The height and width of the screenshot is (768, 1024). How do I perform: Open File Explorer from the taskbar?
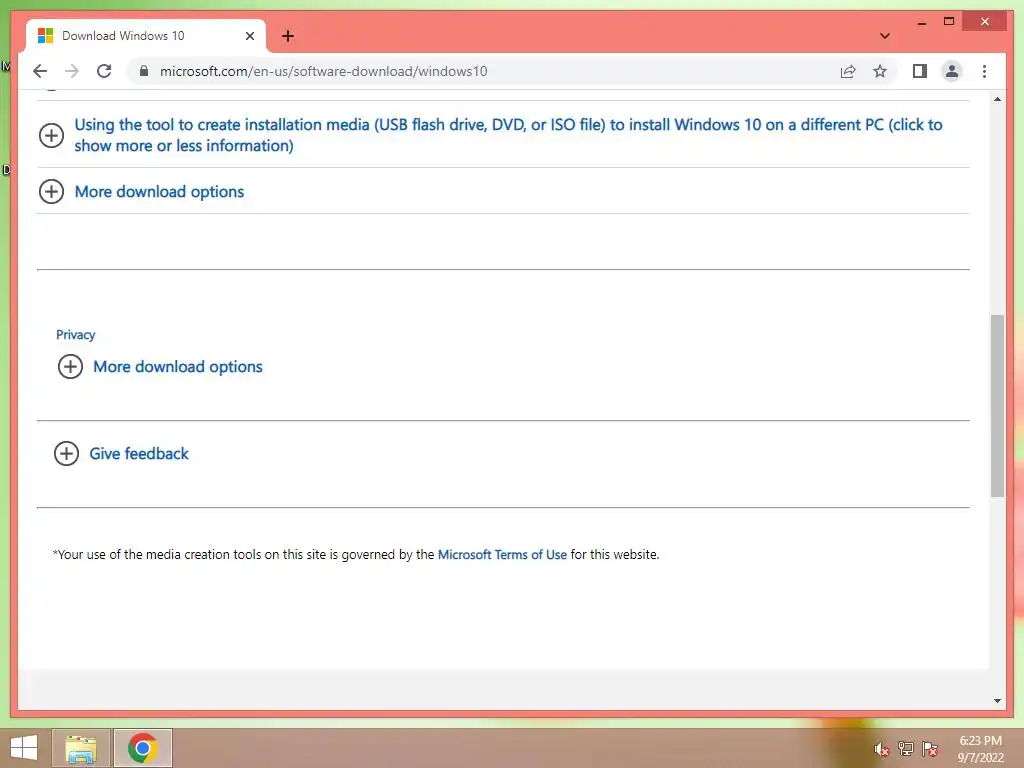click(x=81, y=748)
